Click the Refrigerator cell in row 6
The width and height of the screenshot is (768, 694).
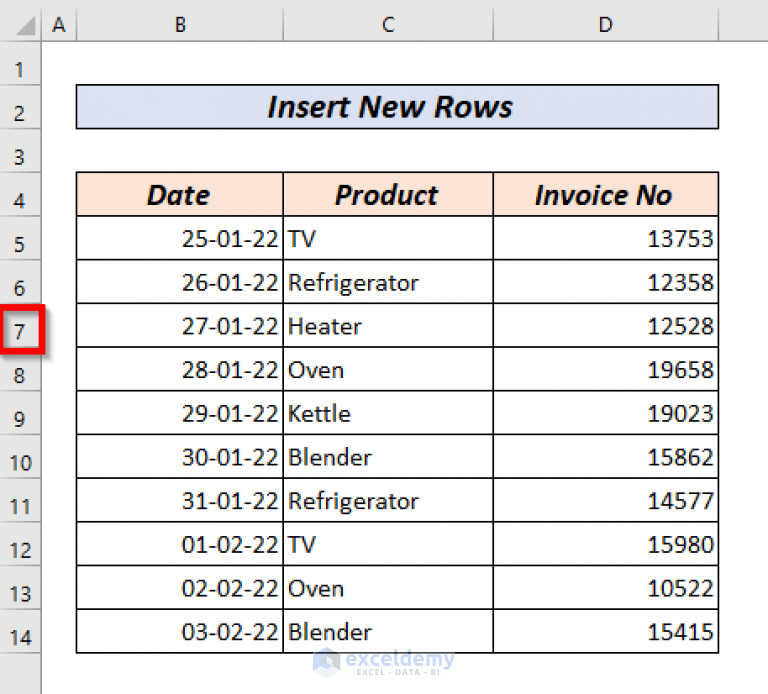point(388,282)
